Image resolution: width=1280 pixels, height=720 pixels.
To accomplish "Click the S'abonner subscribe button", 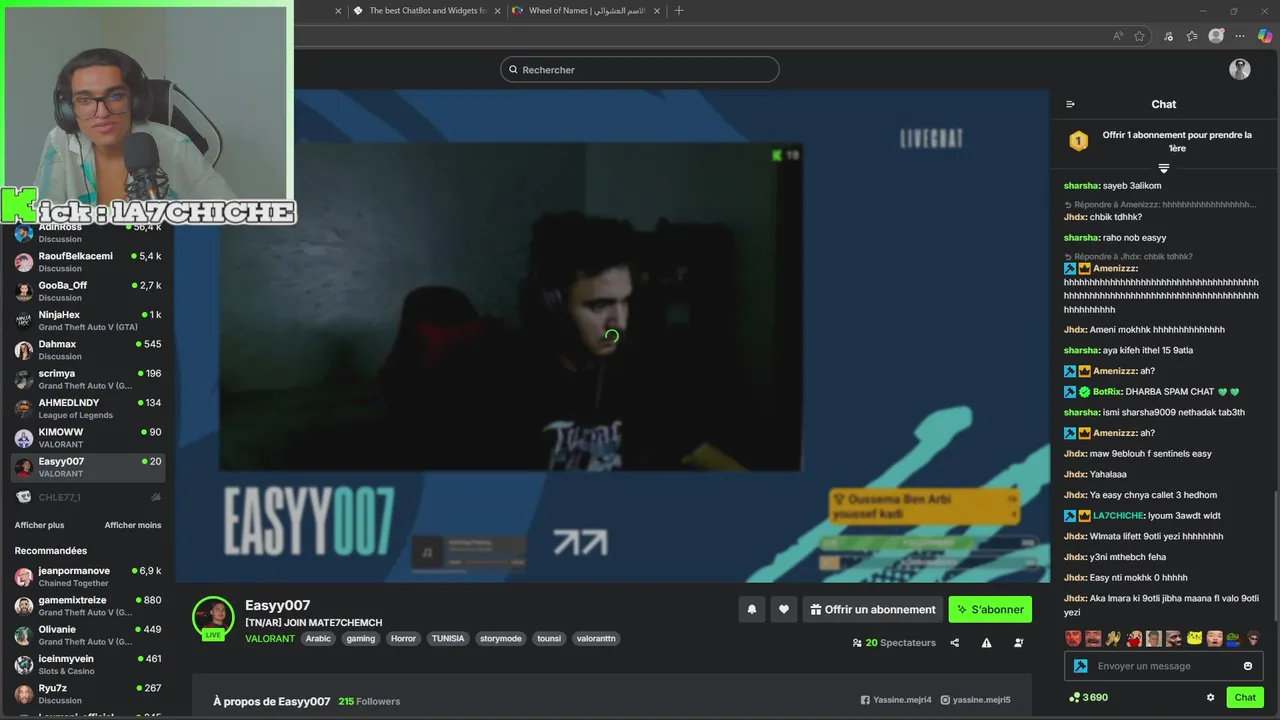I will (990, 609).
